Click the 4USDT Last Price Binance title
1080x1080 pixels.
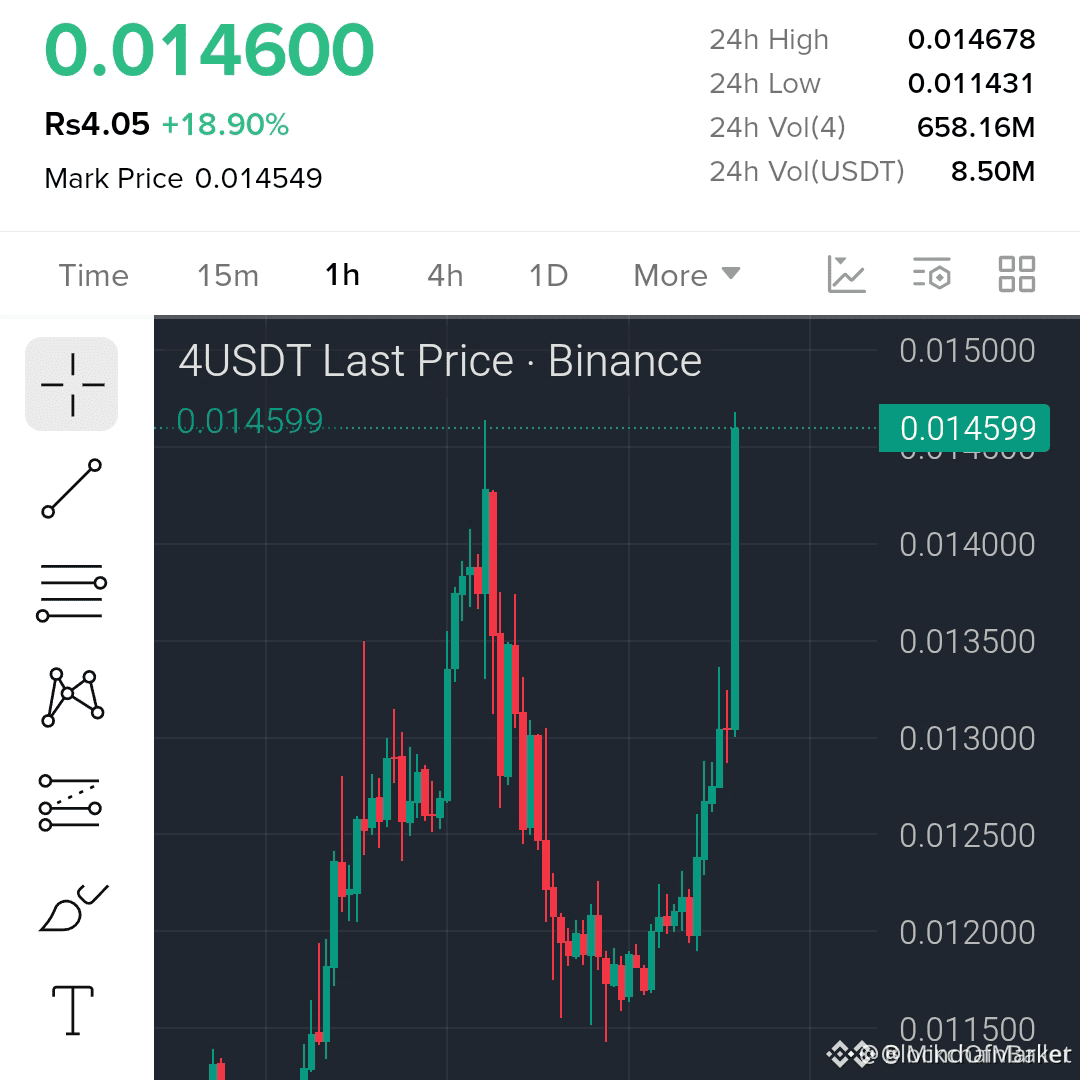point(440,361)
